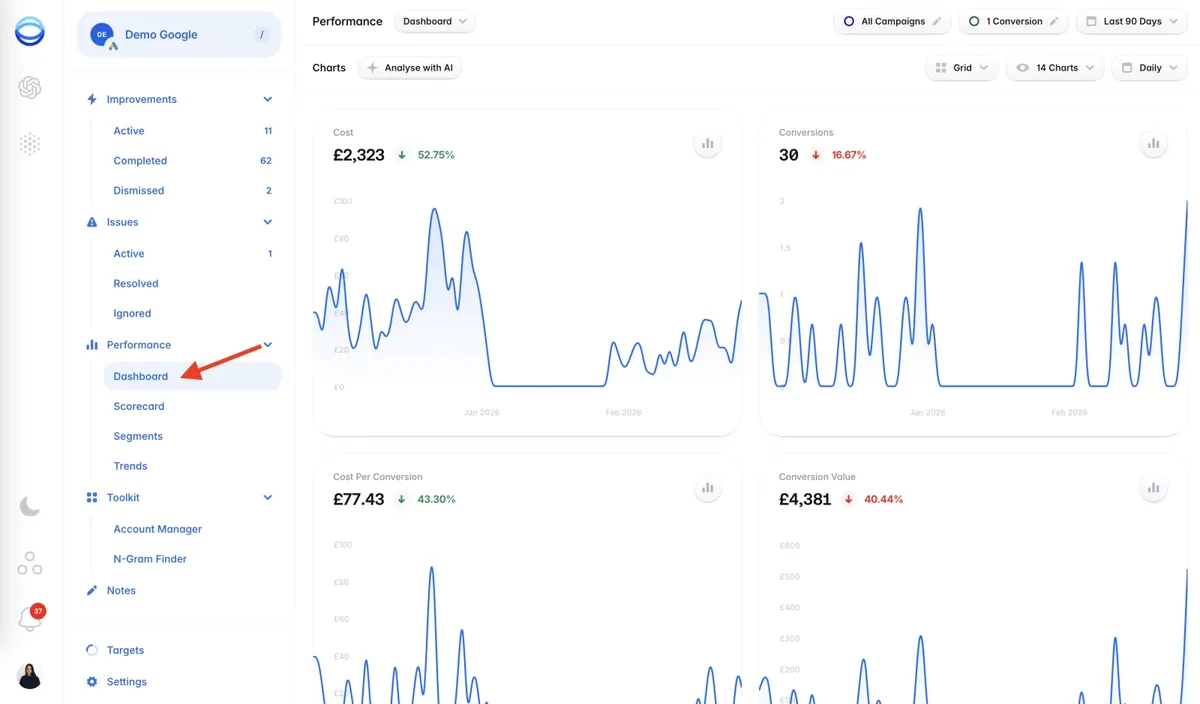Image resolution: width=1200 pixels, height=704 pixels.
Task: Click the Demo Google account selector
Action: tap(179, 35)
